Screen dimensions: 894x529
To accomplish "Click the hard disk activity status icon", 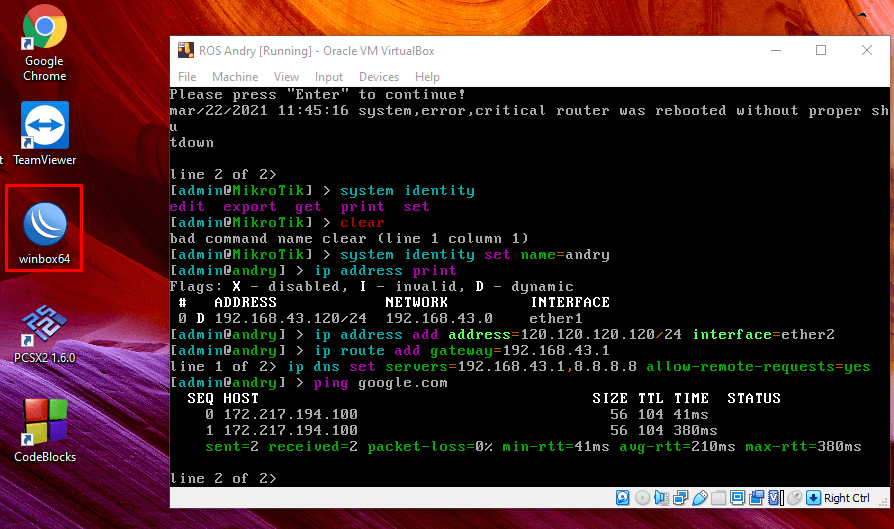I will 623,498.
